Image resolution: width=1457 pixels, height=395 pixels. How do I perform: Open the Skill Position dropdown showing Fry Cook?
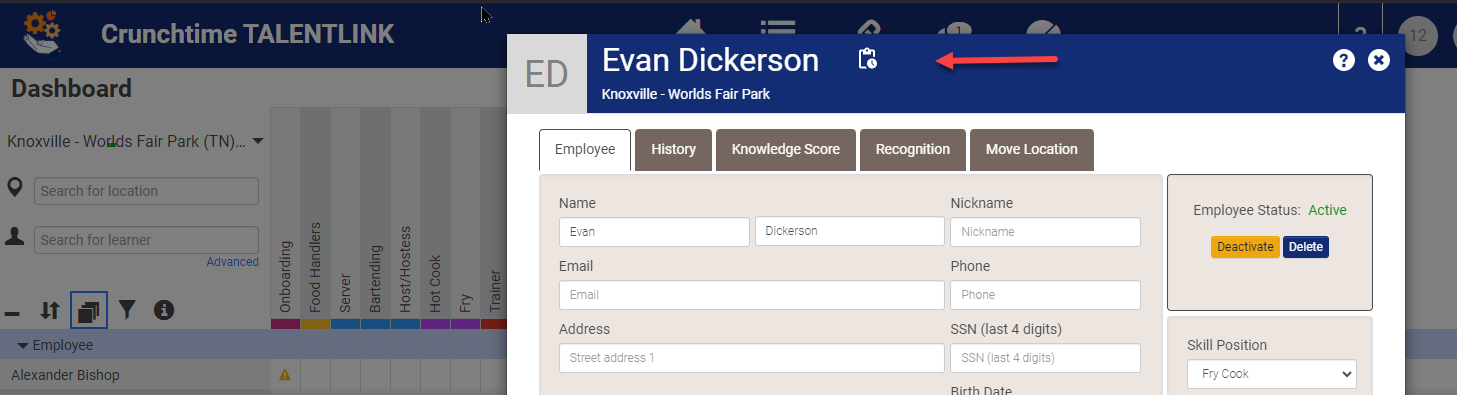coord(1271,374)
